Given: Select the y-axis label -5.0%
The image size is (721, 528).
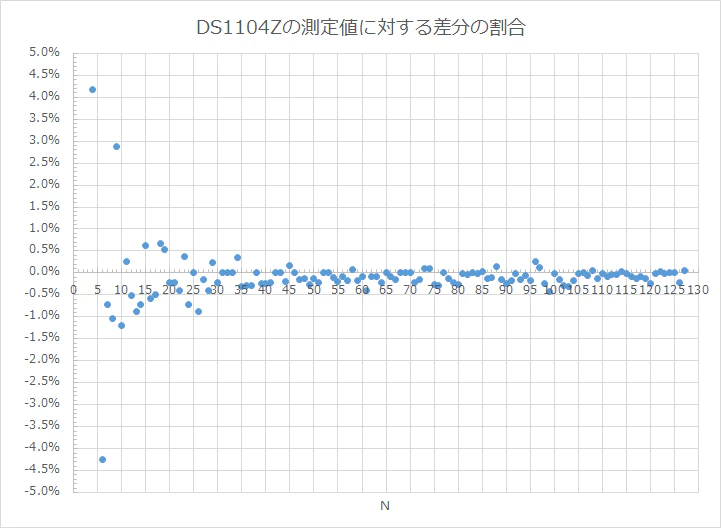Looking at the screenshot, I should pos(43,491).
